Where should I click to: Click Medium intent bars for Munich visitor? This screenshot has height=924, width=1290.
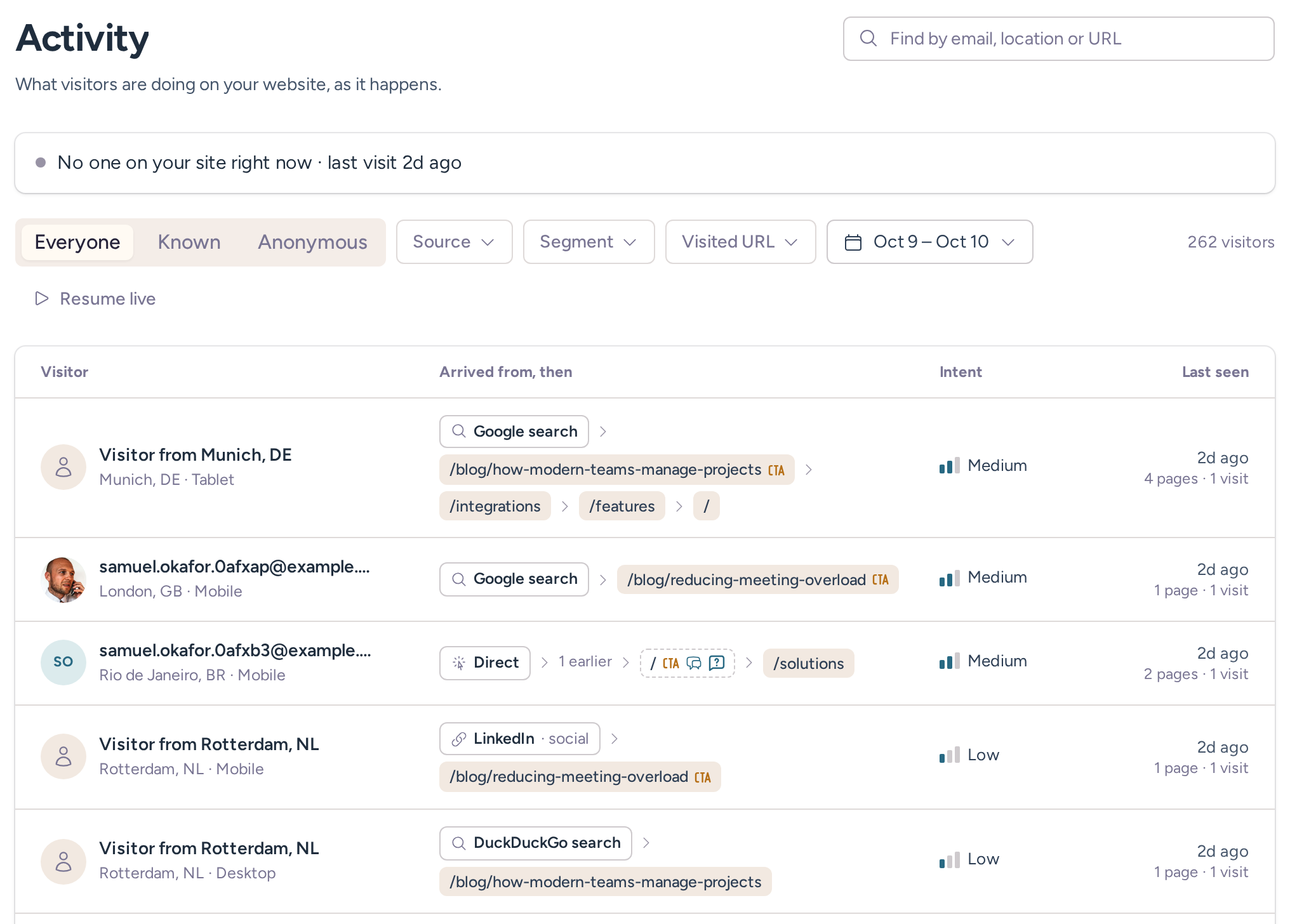pos(950,466)
